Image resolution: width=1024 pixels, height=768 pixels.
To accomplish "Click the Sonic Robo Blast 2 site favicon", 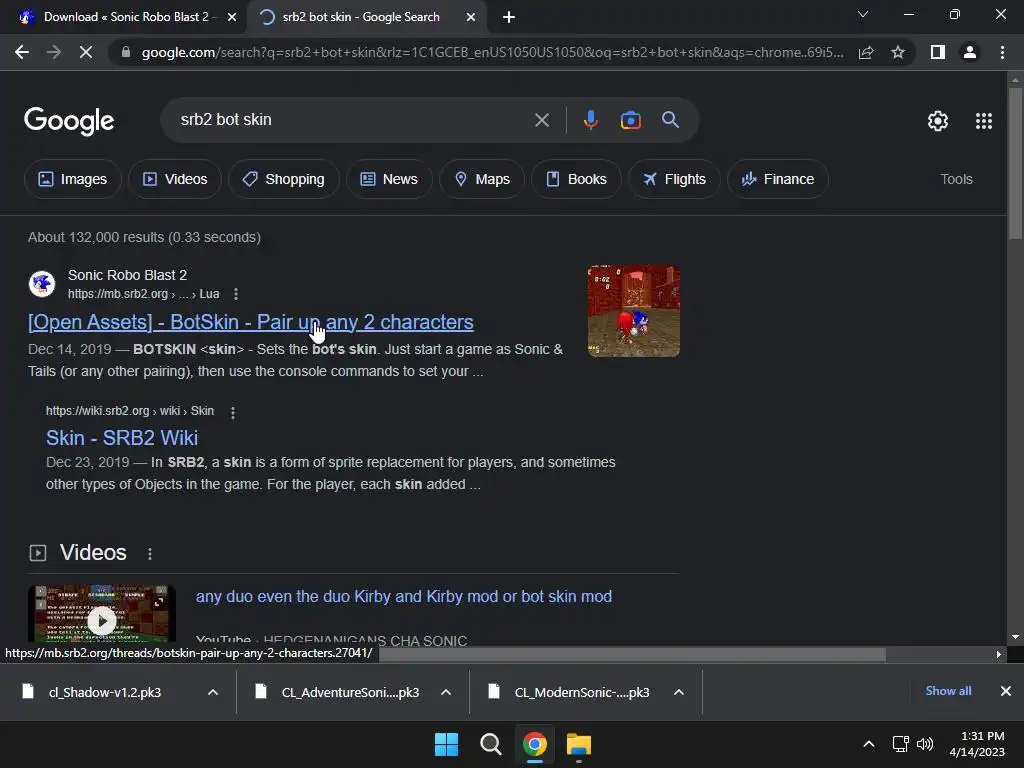I will point(42,284).
